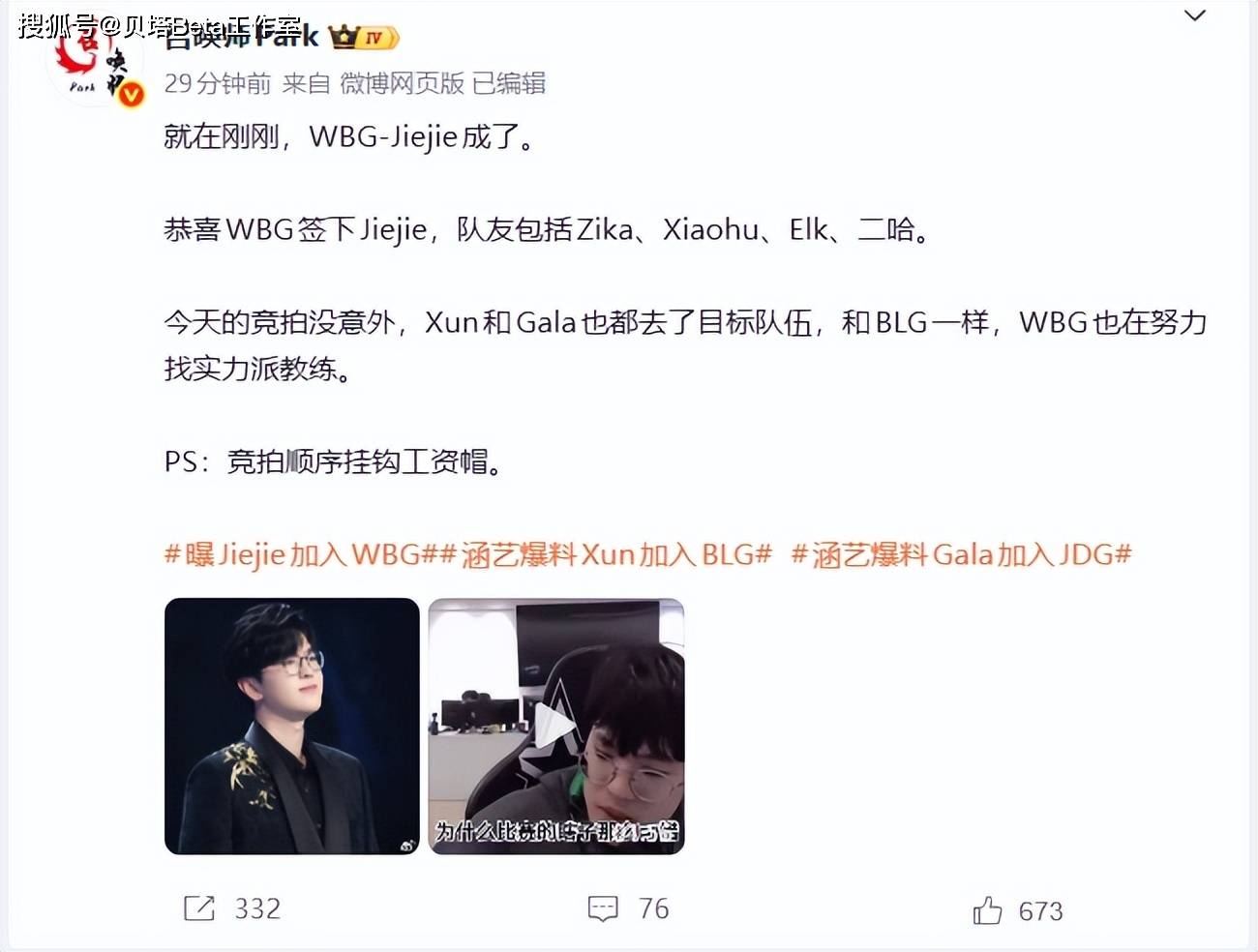Screen dimensions: 1258x952
Task: Click the repost share icon
Action: 199,908
